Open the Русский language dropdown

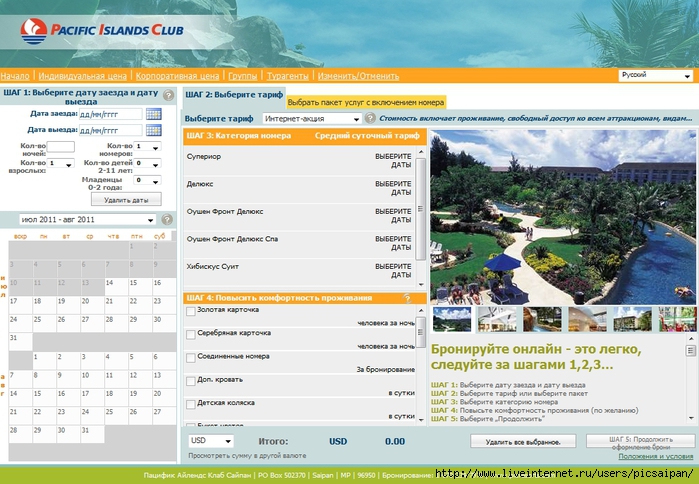click(655, 75)
